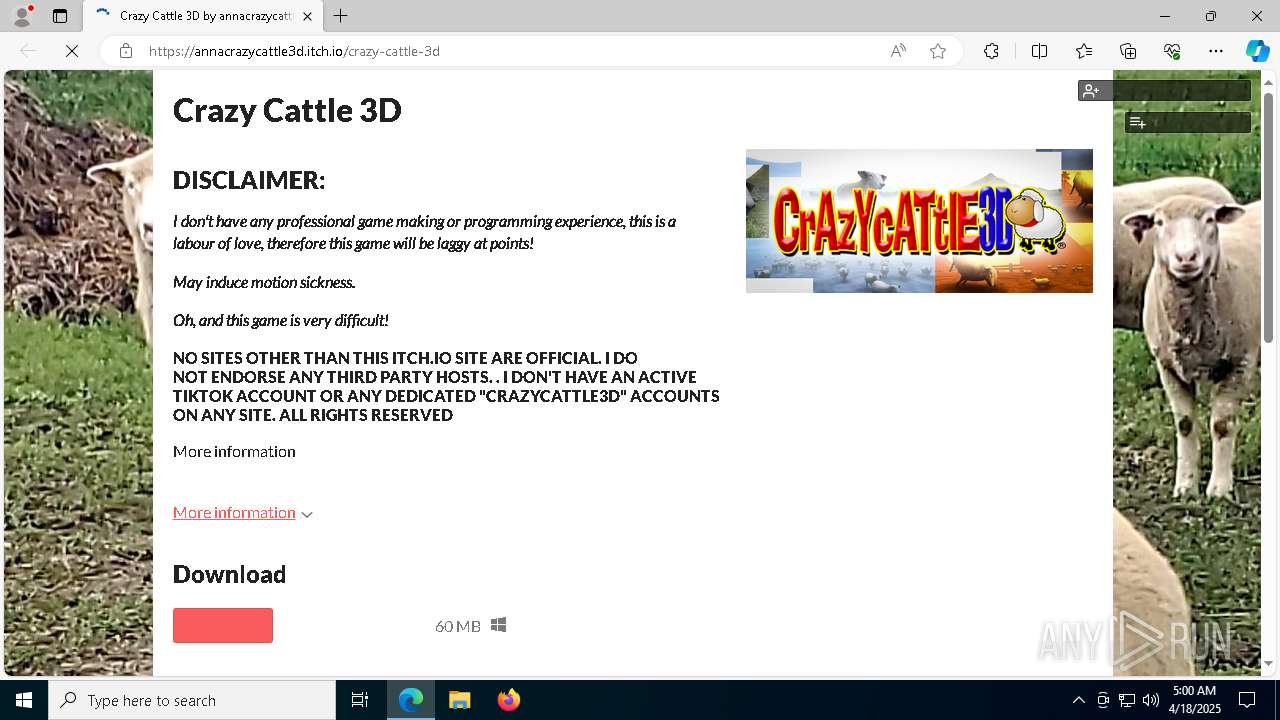Stop loading the page
Screen dimensions: 1280x720
[x=72, y=51]
